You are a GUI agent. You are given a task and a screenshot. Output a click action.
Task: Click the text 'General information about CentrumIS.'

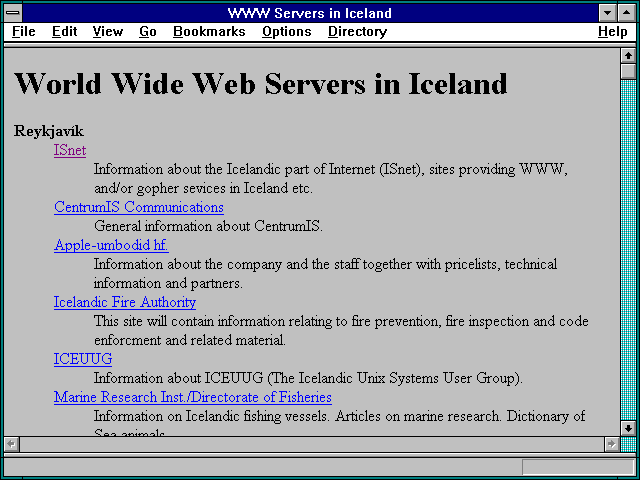208,226
